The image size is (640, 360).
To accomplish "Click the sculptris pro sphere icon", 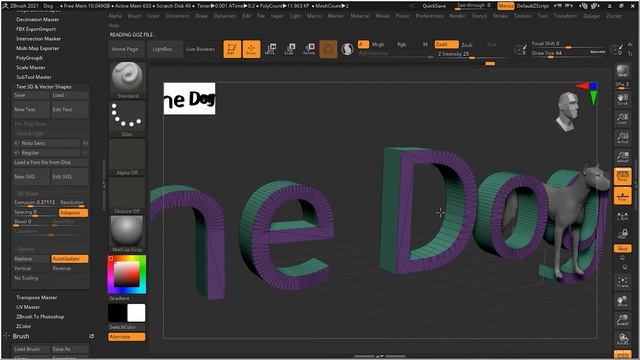I will tap(347, 49).
